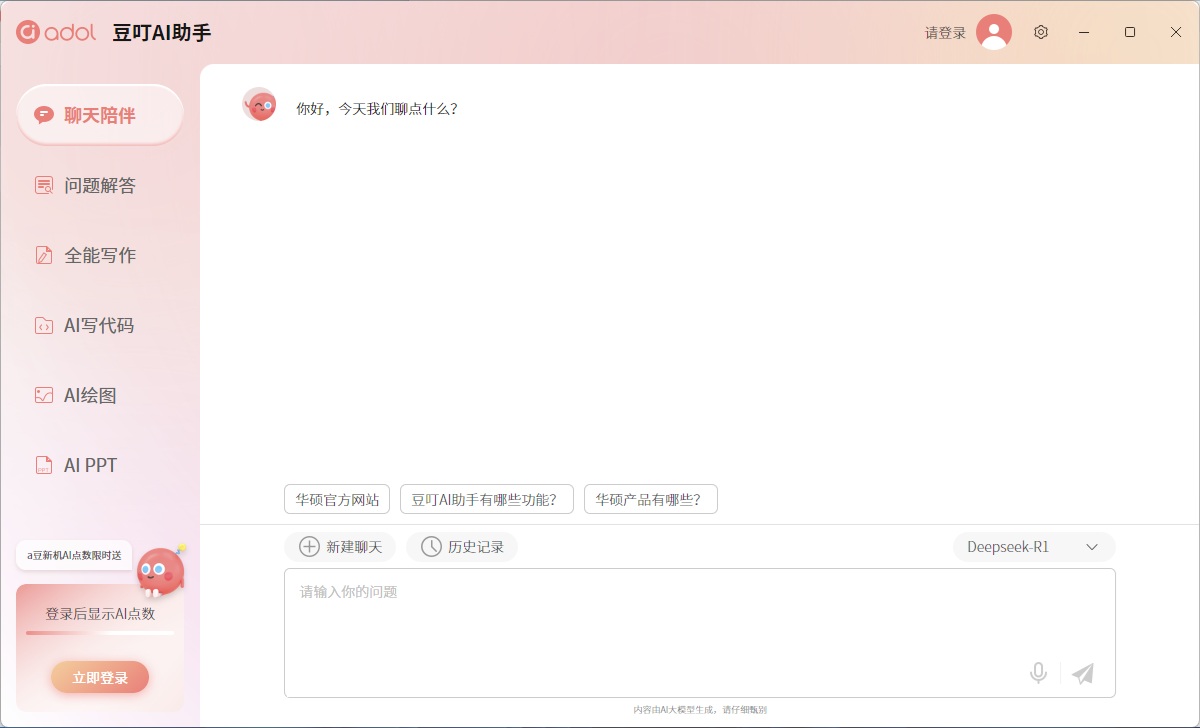This screenshot has height=728, width=1200.
Task: Click the 问题解答 document search icon
Action: pos(43,185)
